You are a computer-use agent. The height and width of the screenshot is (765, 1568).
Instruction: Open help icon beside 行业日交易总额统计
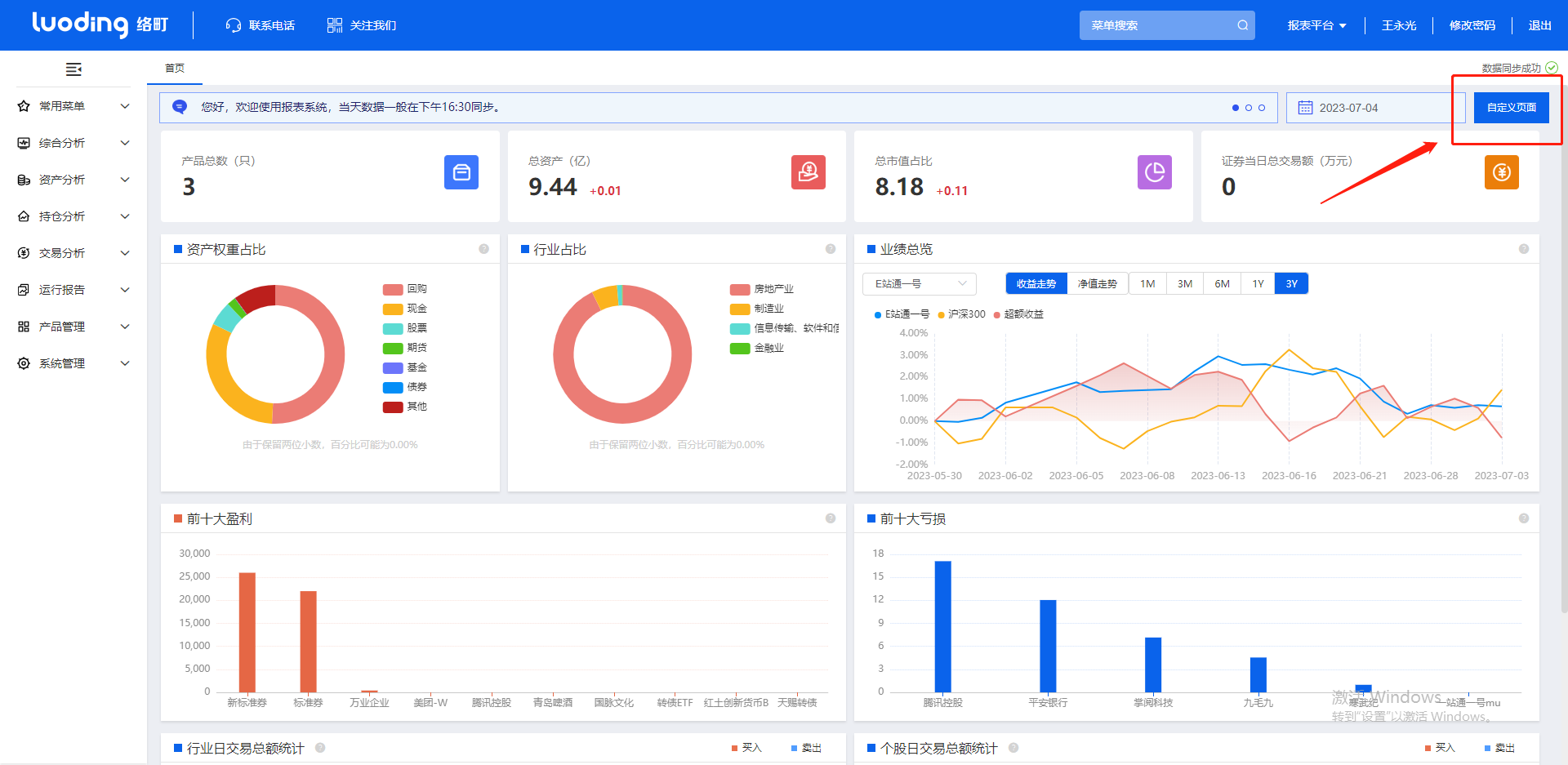tap(320, 748)
